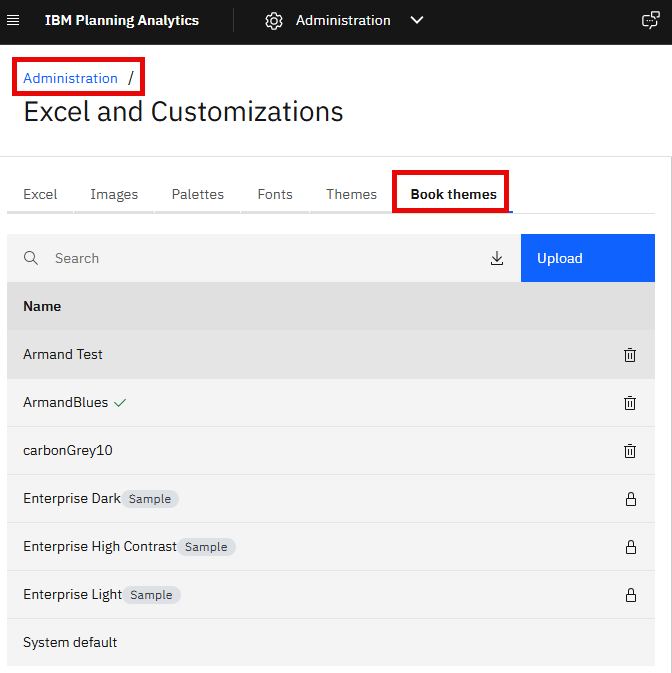The width and height of the screenshot is (672, 673).
Task: Click the Enterprise Dark lock icon
Action: coord(630,499)
